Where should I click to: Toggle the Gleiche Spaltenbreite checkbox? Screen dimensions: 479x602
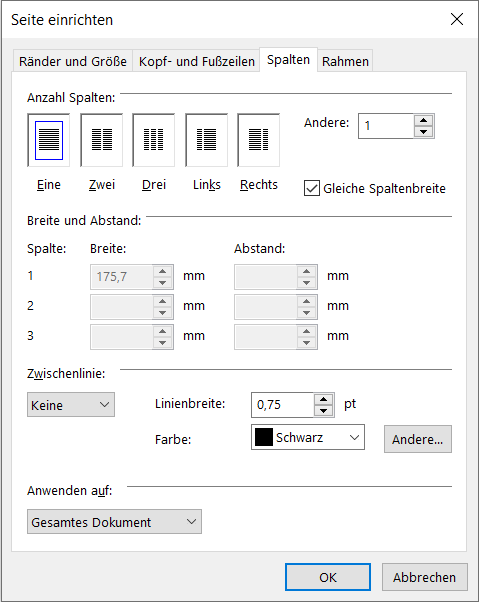click(312, 189)
